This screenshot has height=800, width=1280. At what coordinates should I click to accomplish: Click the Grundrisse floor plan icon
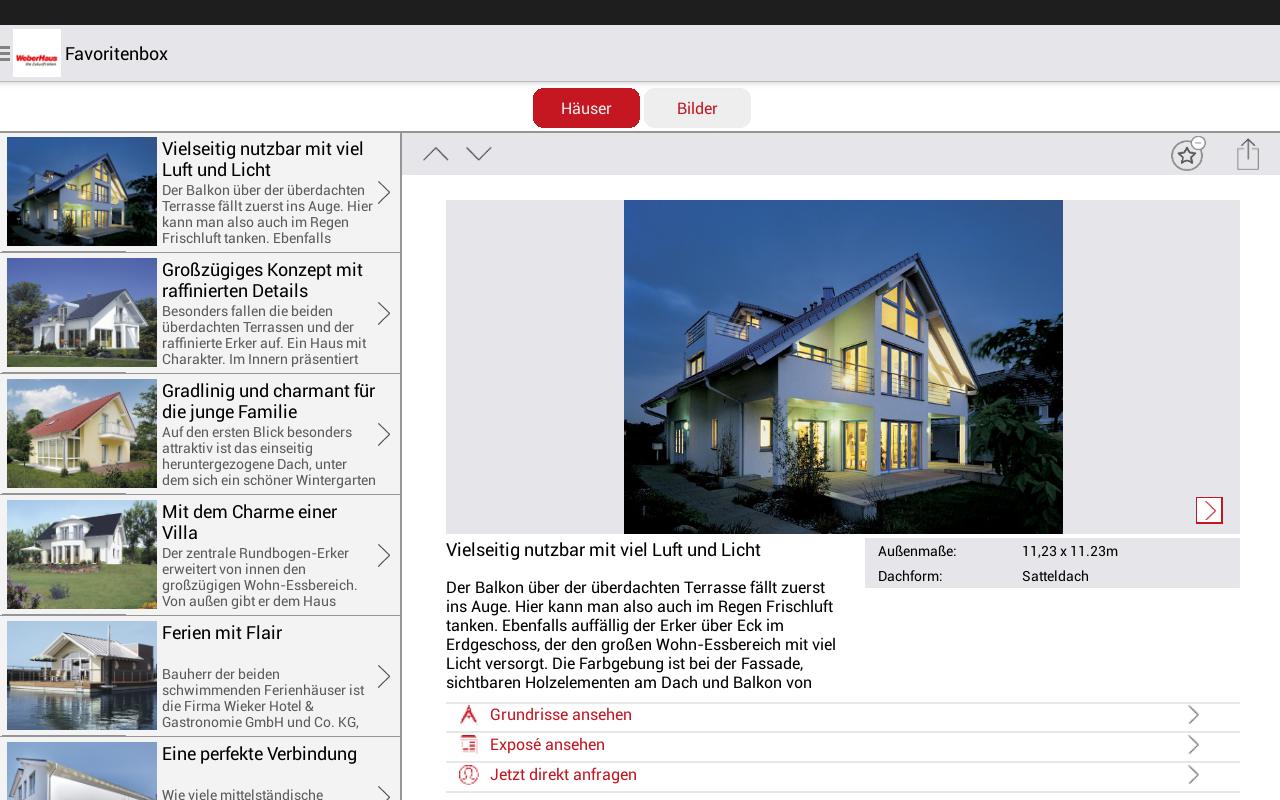click(468, 714)
